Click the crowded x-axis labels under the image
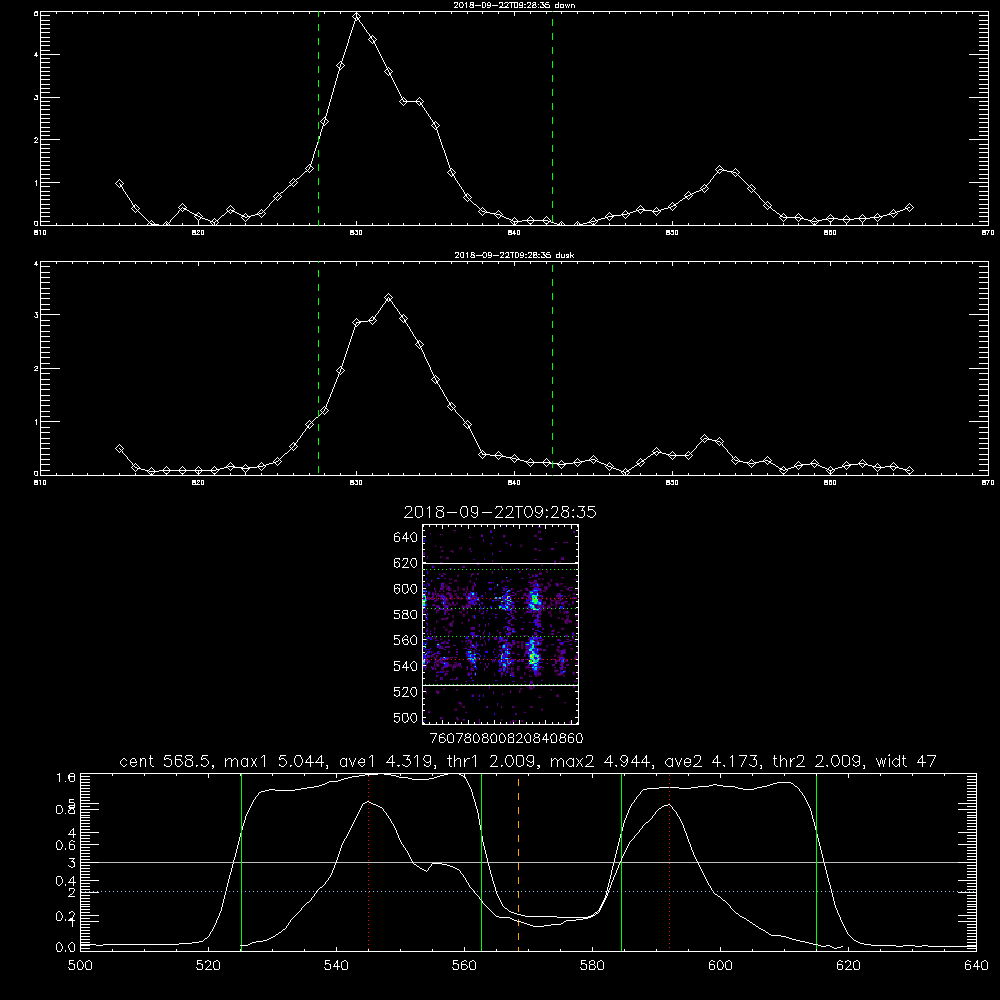 (x=506, y=738)
